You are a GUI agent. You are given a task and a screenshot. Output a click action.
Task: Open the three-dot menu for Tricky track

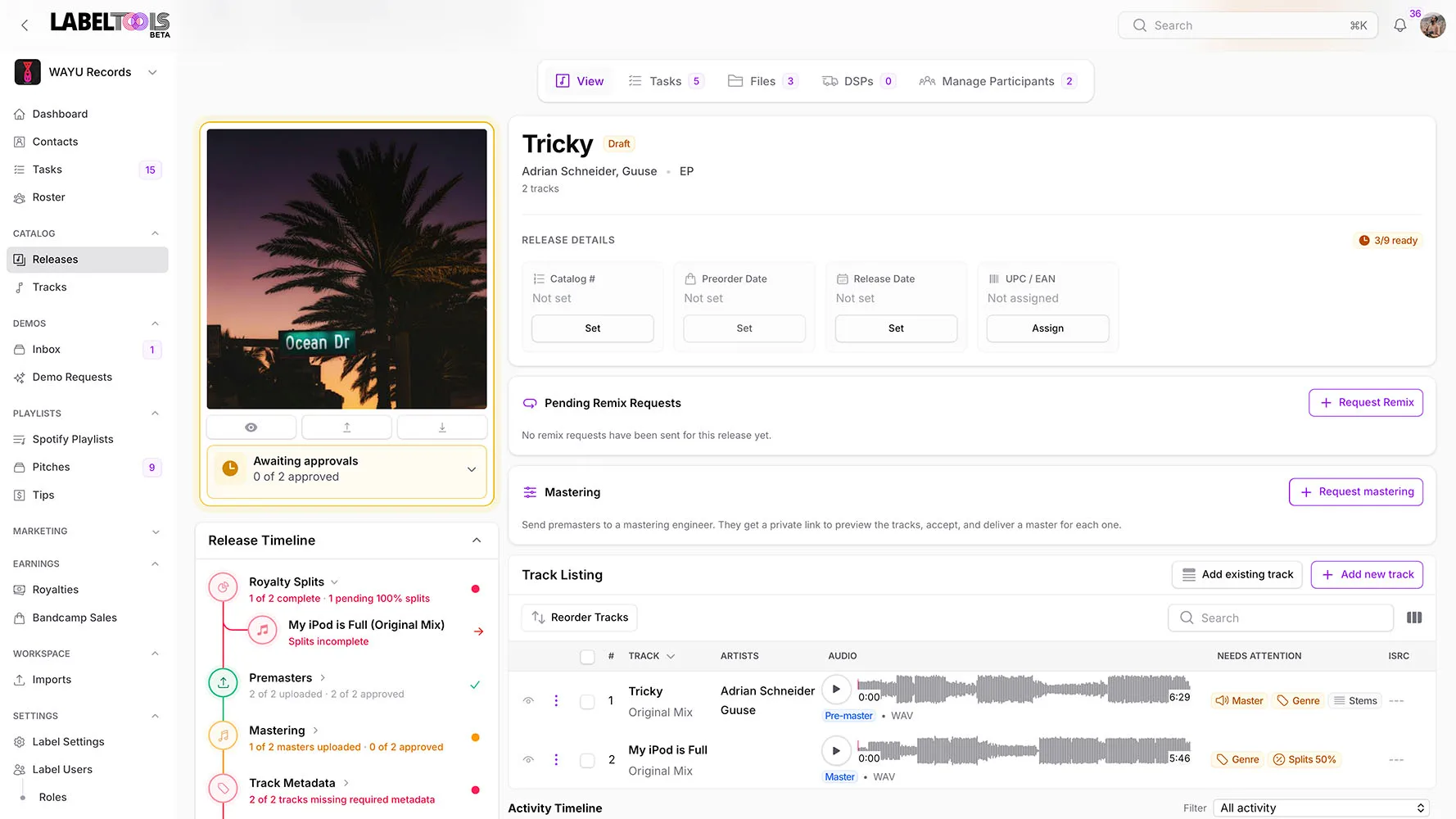556,701
